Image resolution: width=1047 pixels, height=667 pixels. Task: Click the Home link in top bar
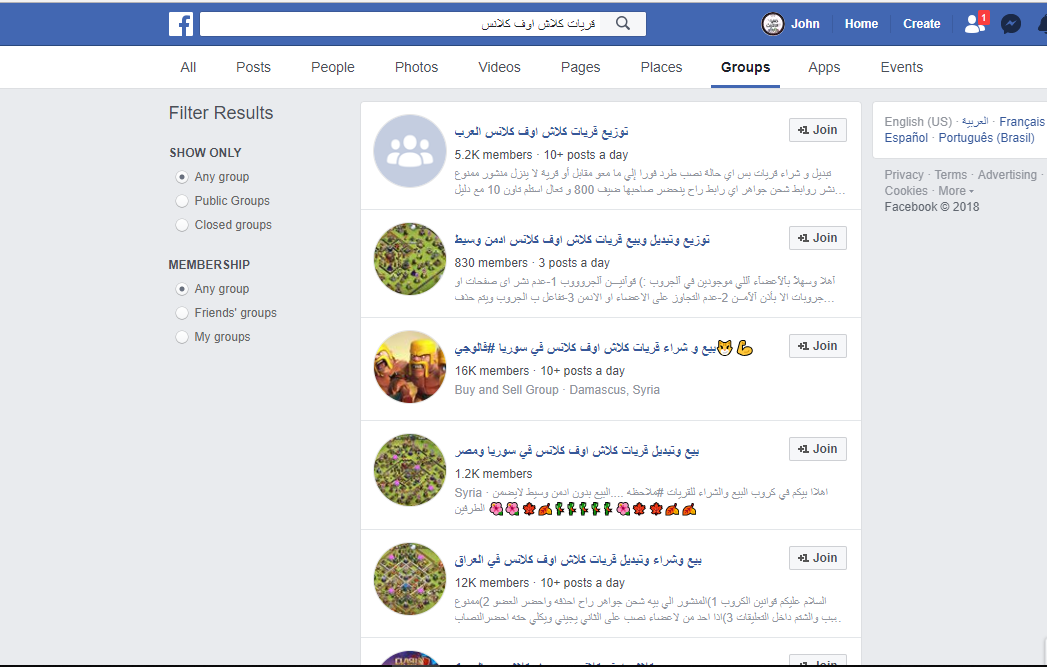[x=861, y=24]
